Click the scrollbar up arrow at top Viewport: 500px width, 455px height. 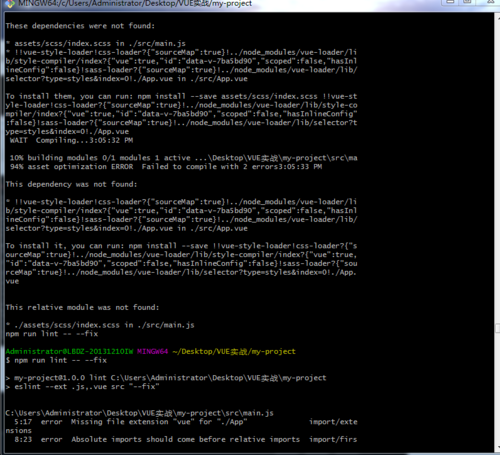pyautogui.click(x=497, y=16)
